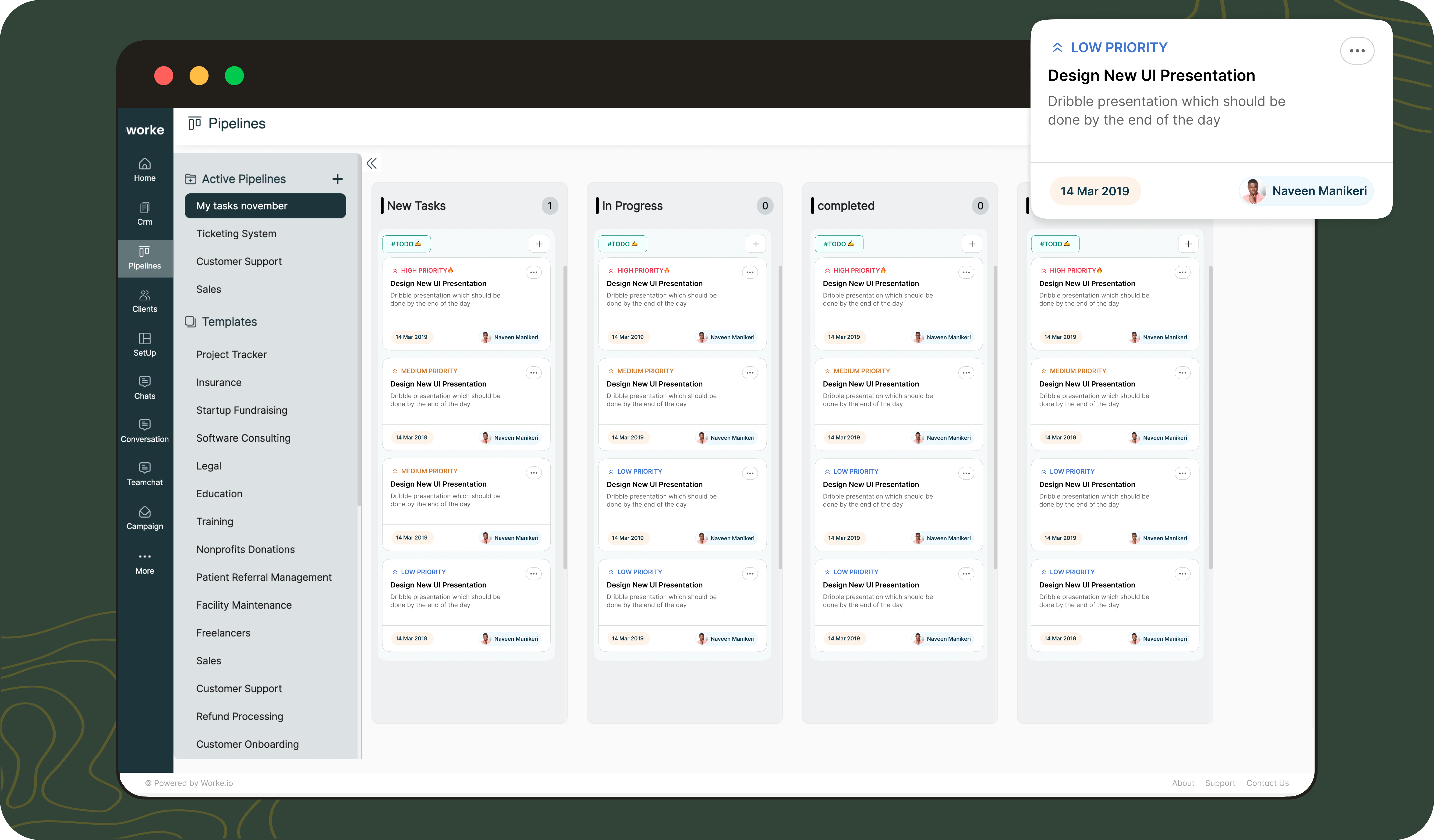Add a card in the fourth column
The height and width of the screenshot is (840, 1434).
coord(1188,244)
